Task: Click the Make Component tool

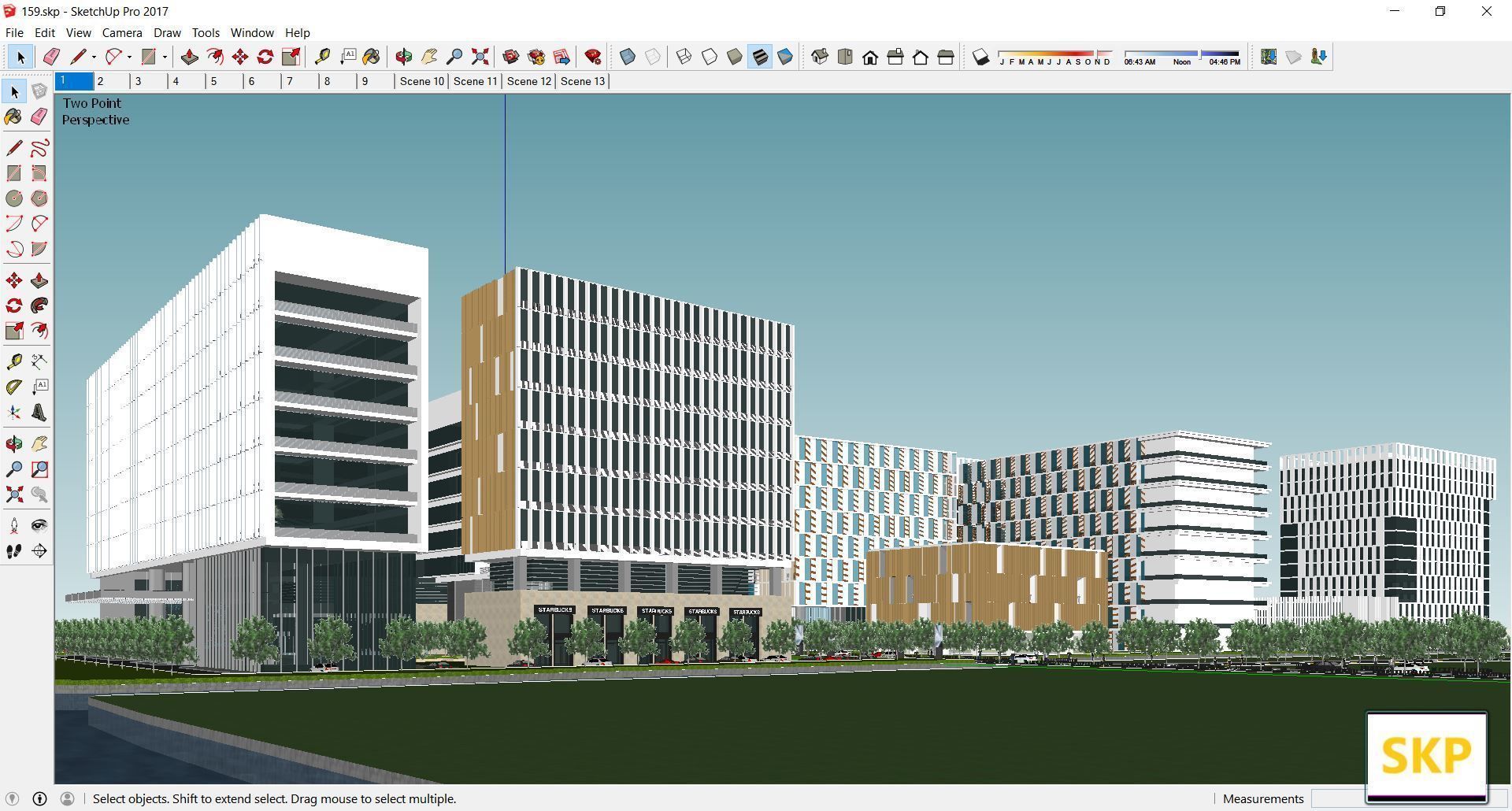Action: [39, 92]
